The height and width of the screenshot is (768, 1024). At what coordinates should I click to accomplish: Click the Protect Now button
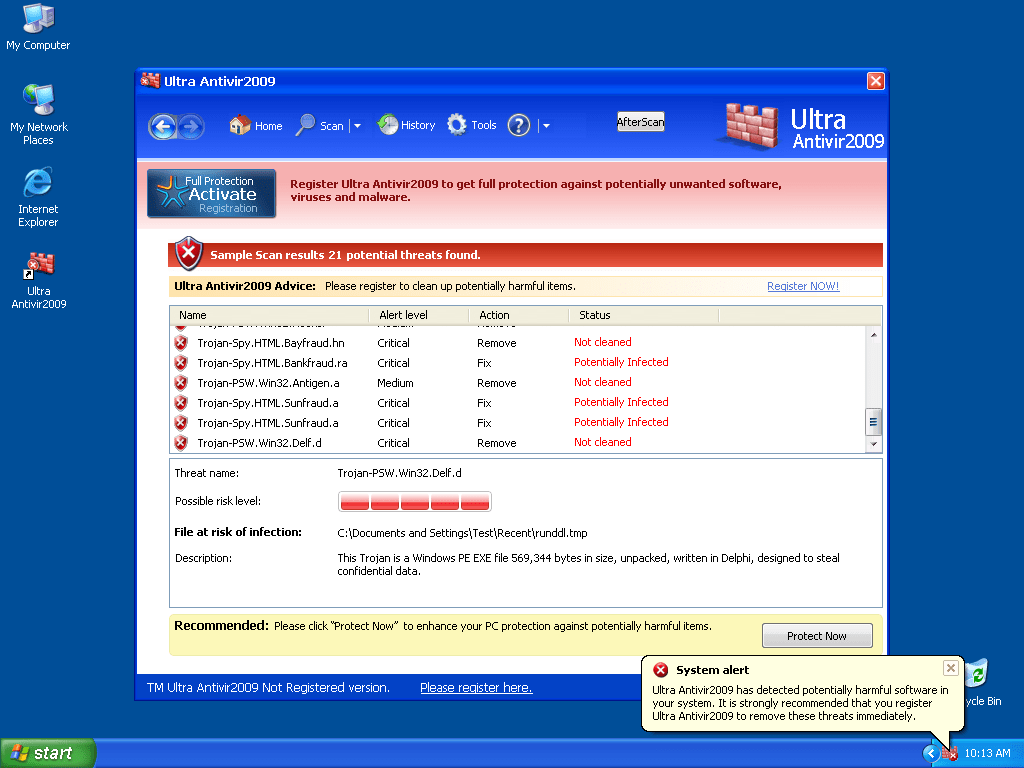tap(816, 636)
